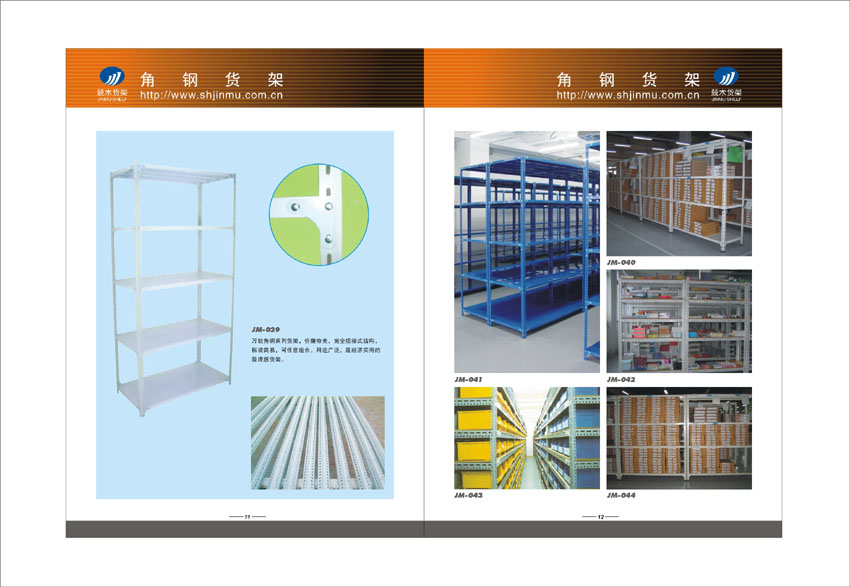This screenshot has height=587, width=850.
Task: Open the shjinmu.com.cn URL on left page
Action: point(212,96)
